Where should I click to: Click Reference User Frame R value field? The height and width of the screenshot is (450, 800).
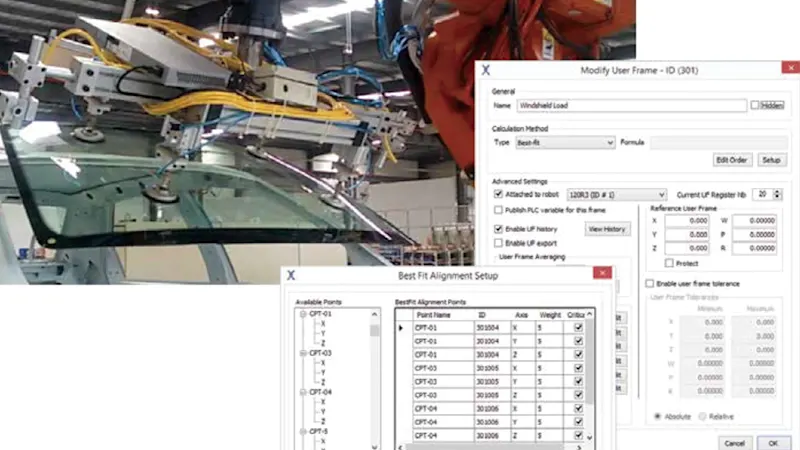coord(754,248)
